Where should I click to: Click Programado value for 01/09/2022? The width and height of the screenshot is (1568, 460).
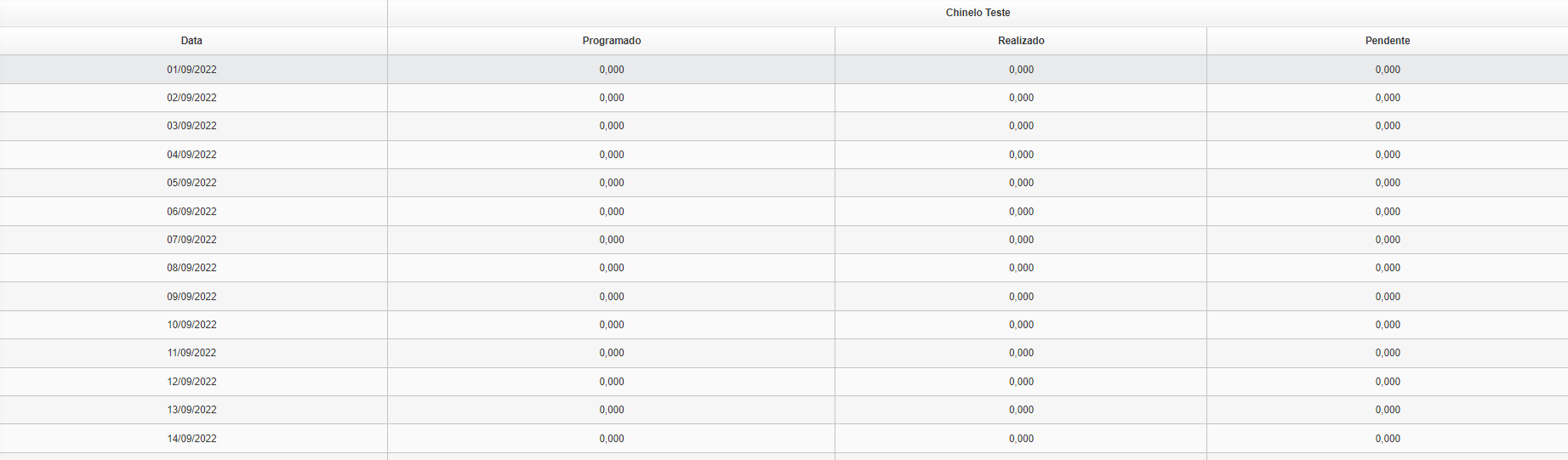pyautogui.click(x=612, y=70)
